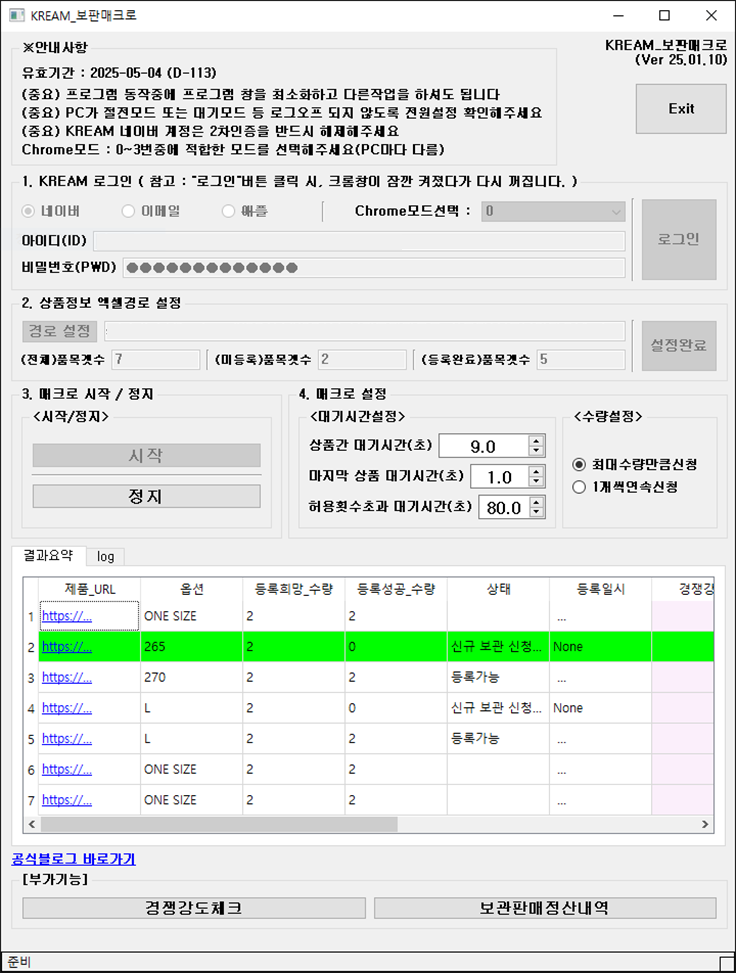Minimize the KREAM window
This screenshot has width=736, height=973.
pos(618,16)
